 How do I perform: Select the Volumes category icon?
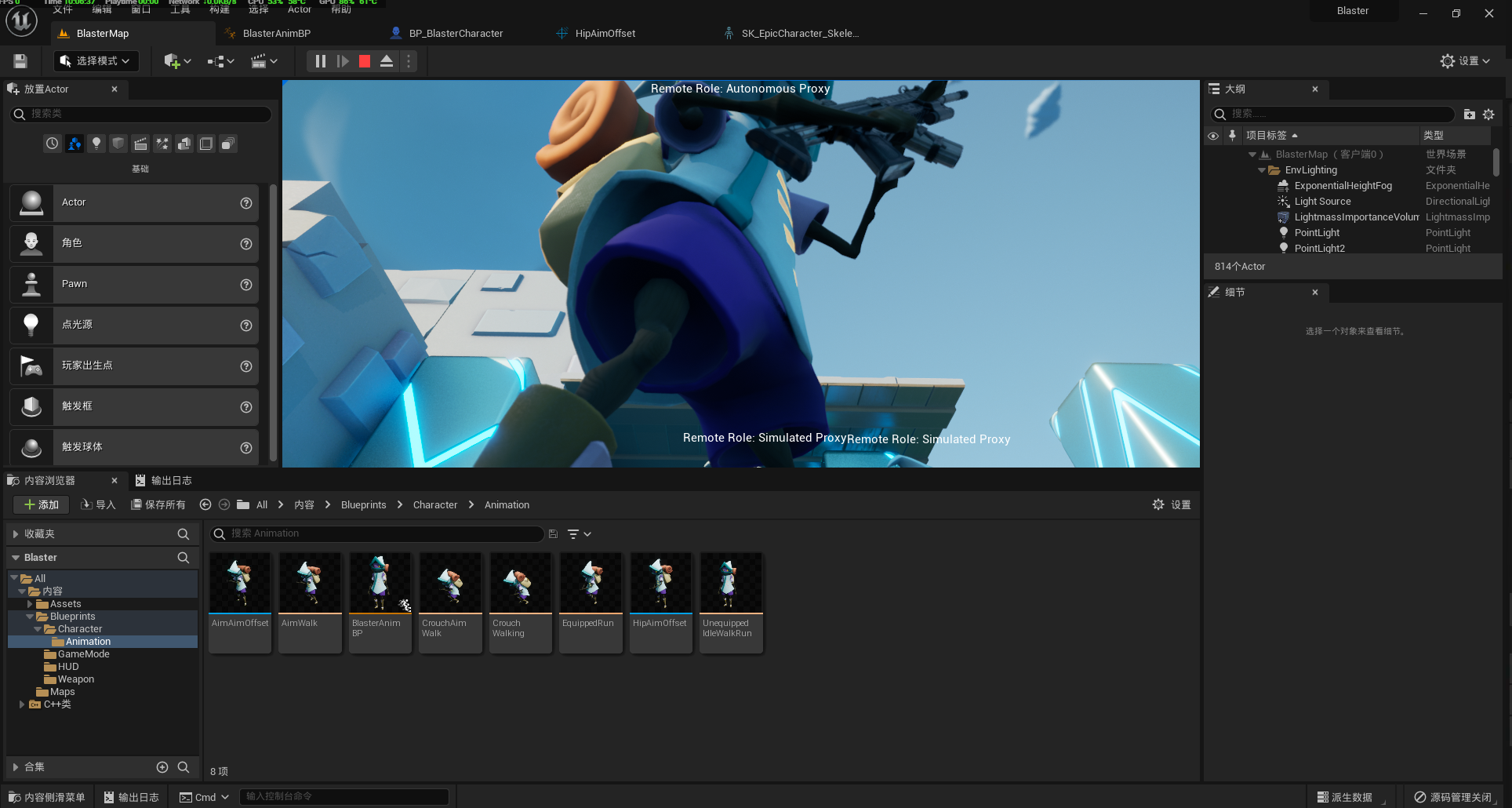pos(206,144)
